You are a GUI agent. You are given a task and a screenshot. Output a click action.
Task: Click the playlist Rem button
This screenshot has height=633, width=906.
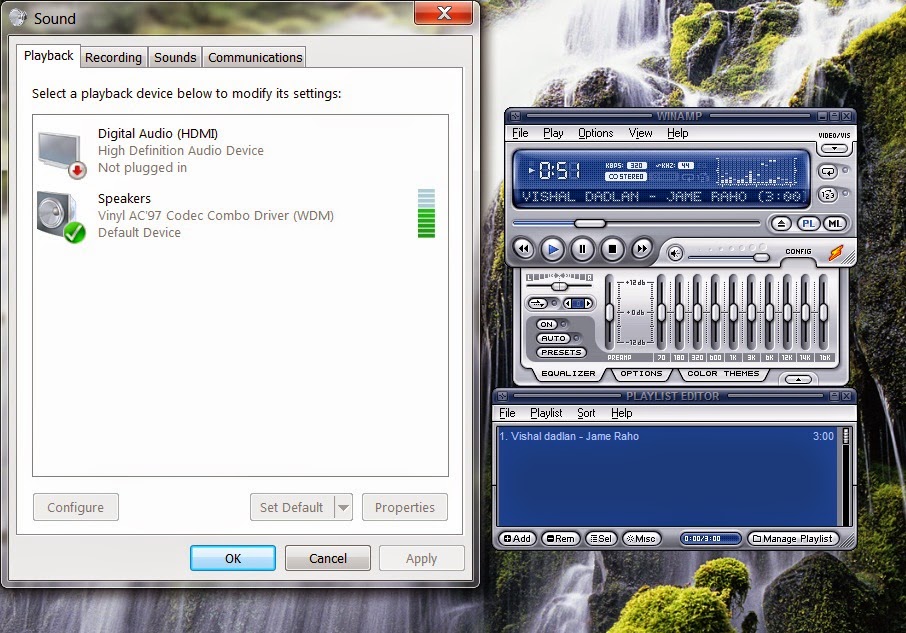pos(560,538)
